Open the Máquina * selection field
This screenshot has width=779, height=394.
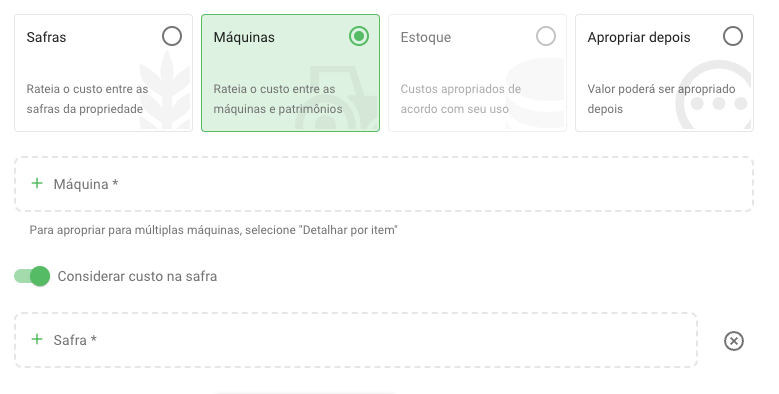click(384, 184)
